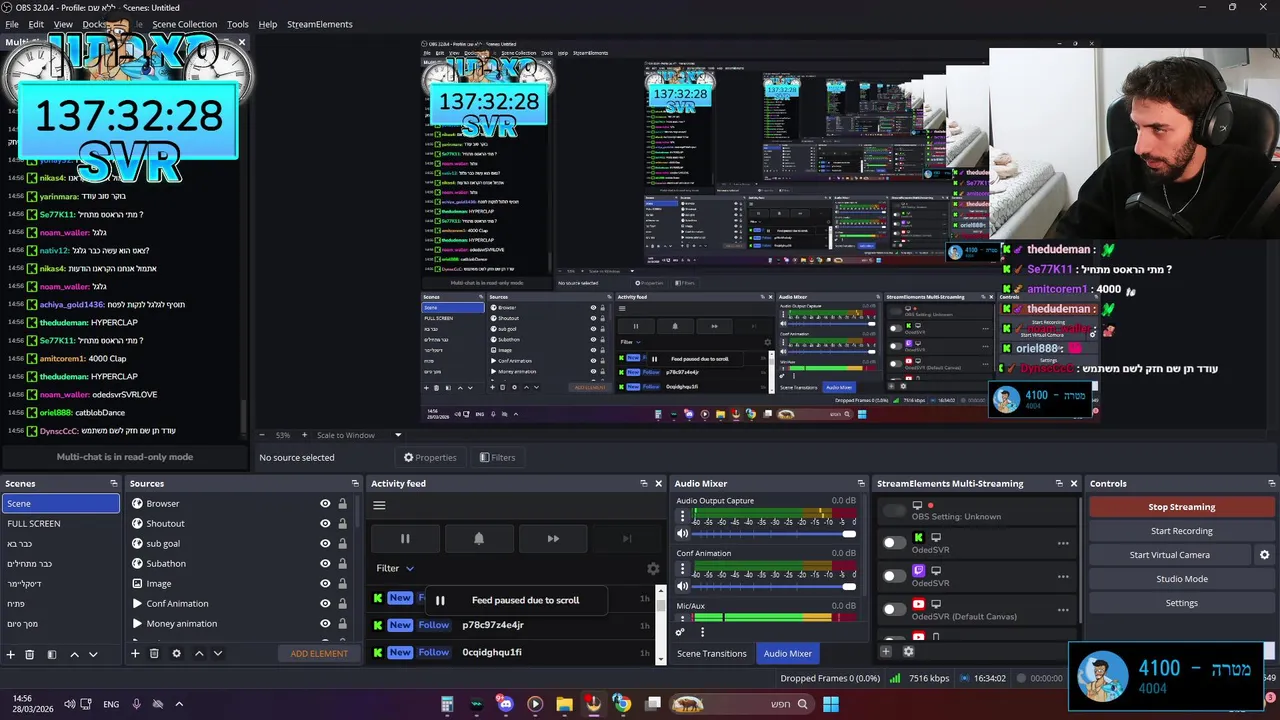Viewport: 1280px width, 720px height.
Task: Switch to the Audio Mixer tab
Action: point(788,654)
